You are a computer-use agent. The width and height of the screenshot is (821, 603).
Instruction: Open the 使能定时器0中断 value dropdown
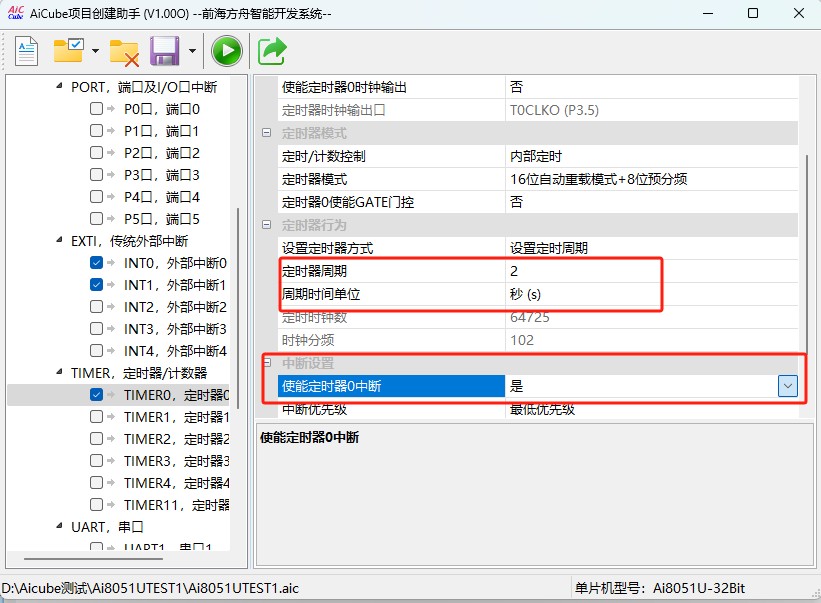[x=787, y=386]
